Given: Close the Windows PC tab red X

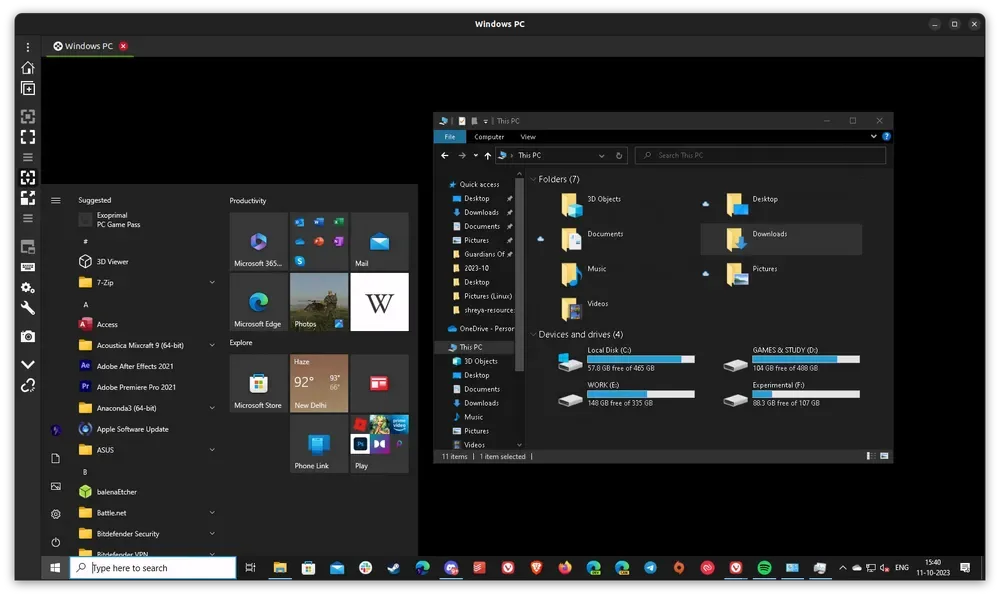Looking at the screenshot, I should (123, 46).
